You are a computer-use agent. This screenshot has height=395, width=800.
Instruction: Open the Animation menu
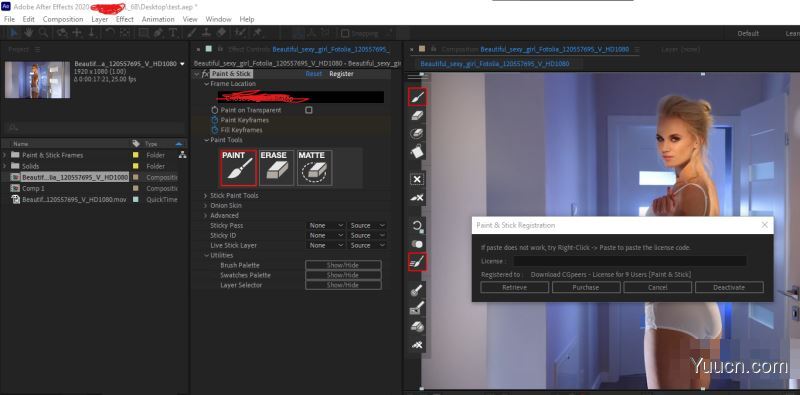158,19
